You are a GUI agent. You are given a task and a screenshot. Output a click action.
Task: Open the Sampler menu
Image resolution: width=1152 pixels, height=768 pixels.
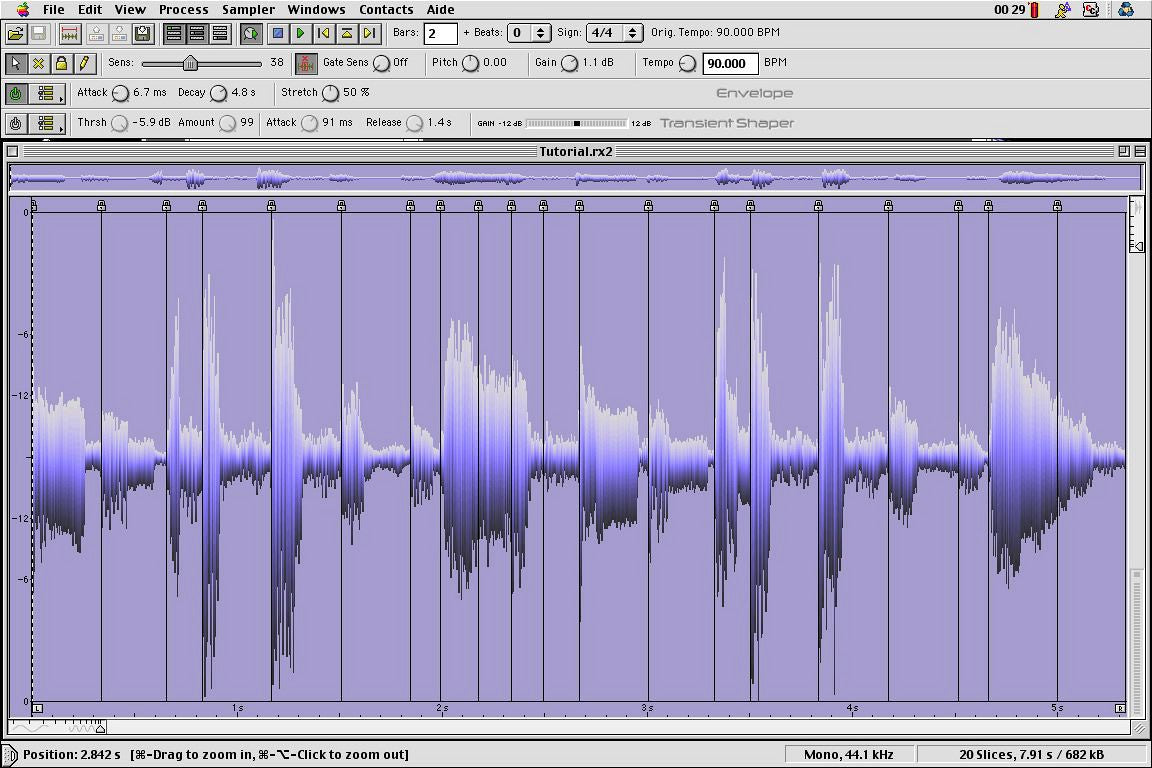tap(248, 9)
